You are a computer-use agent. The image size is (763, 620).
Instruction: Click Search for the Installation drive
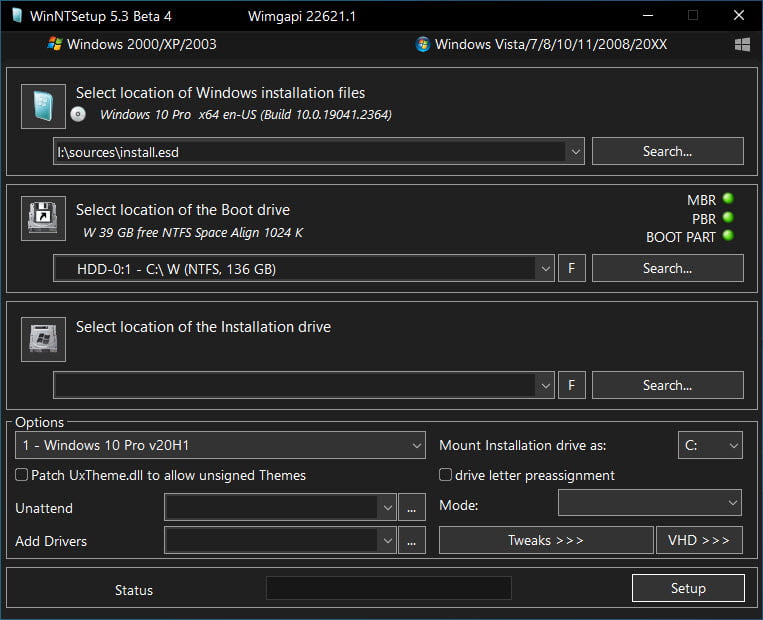pos(668,385)
